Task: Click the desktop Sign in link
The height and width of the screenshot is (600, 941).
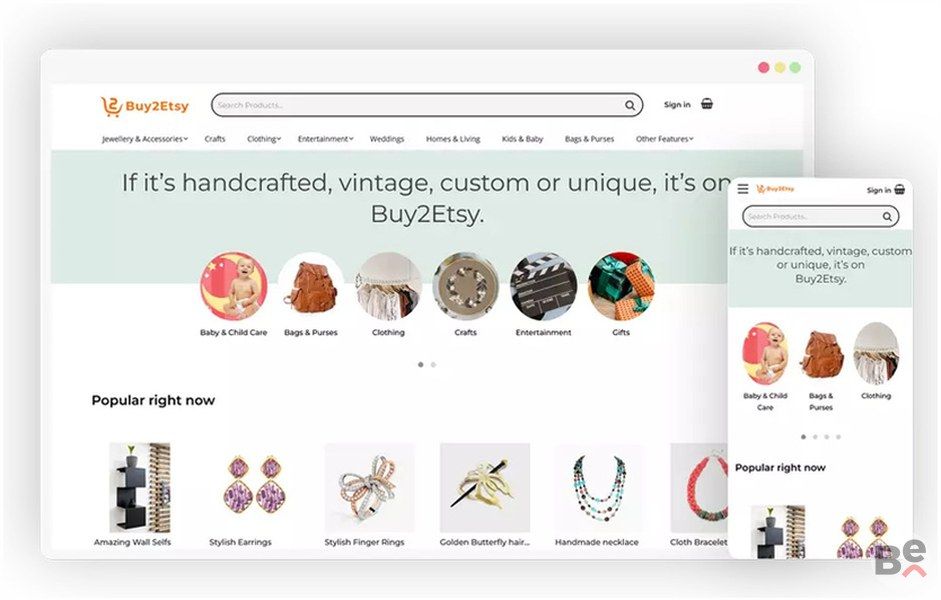Action: [677, 104]
